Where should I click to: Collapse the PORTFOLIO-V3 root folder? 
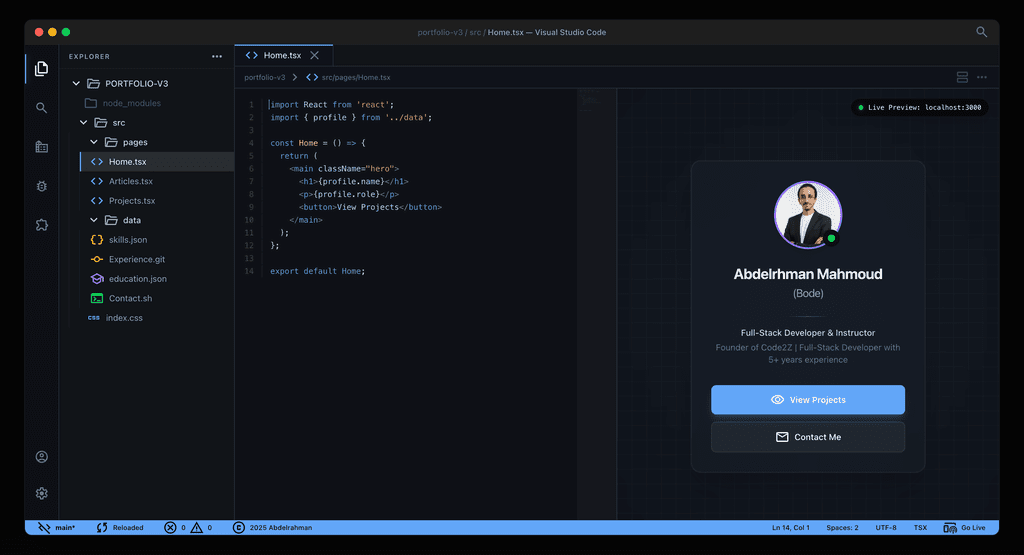[x=76, y=84]
